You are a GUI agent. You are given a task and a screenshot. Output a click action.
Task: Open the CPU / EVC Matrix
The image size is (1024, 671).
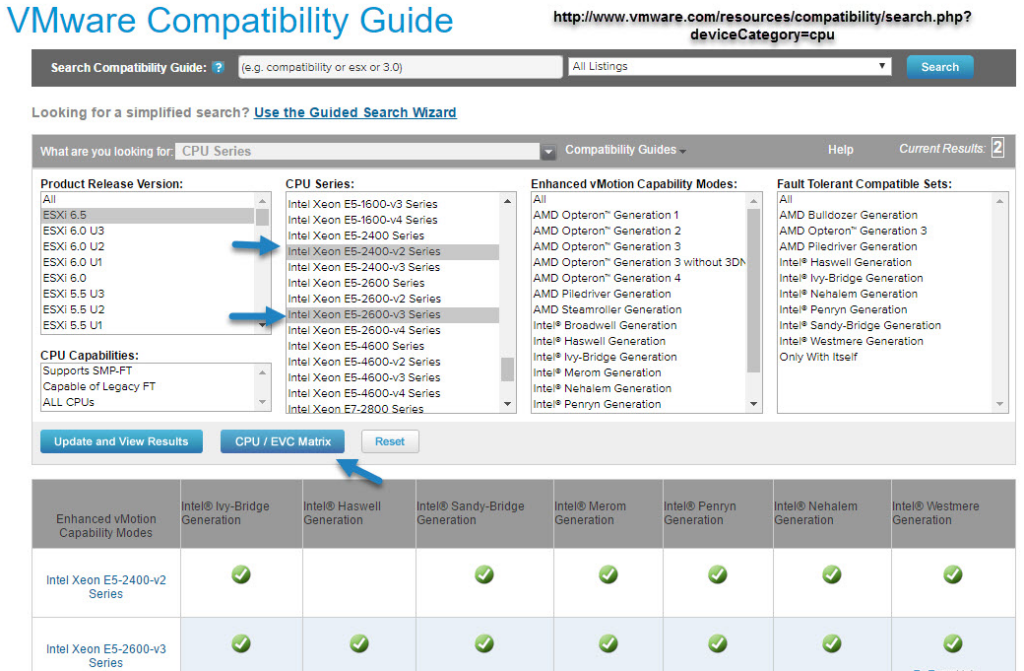282,442
